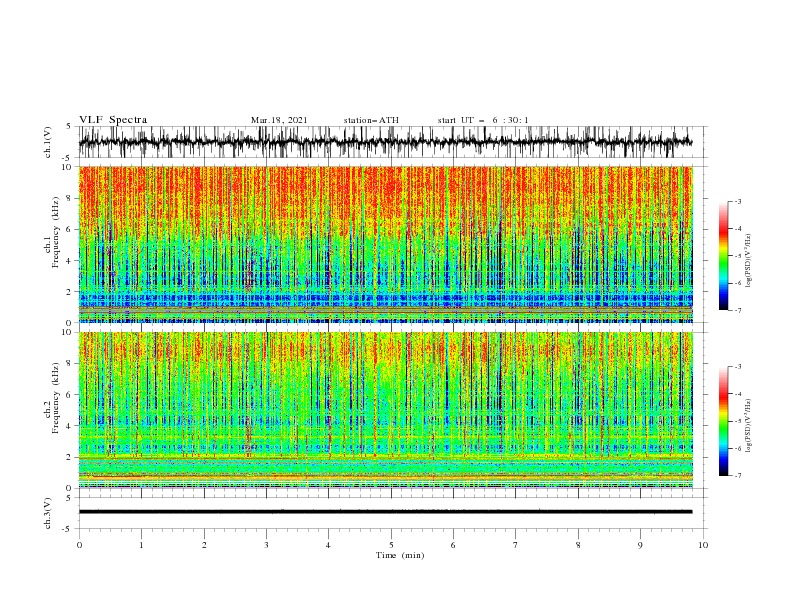Click the "-3" tick on ch.1 color bar
792x612 pixels.
tap(738, 201)
